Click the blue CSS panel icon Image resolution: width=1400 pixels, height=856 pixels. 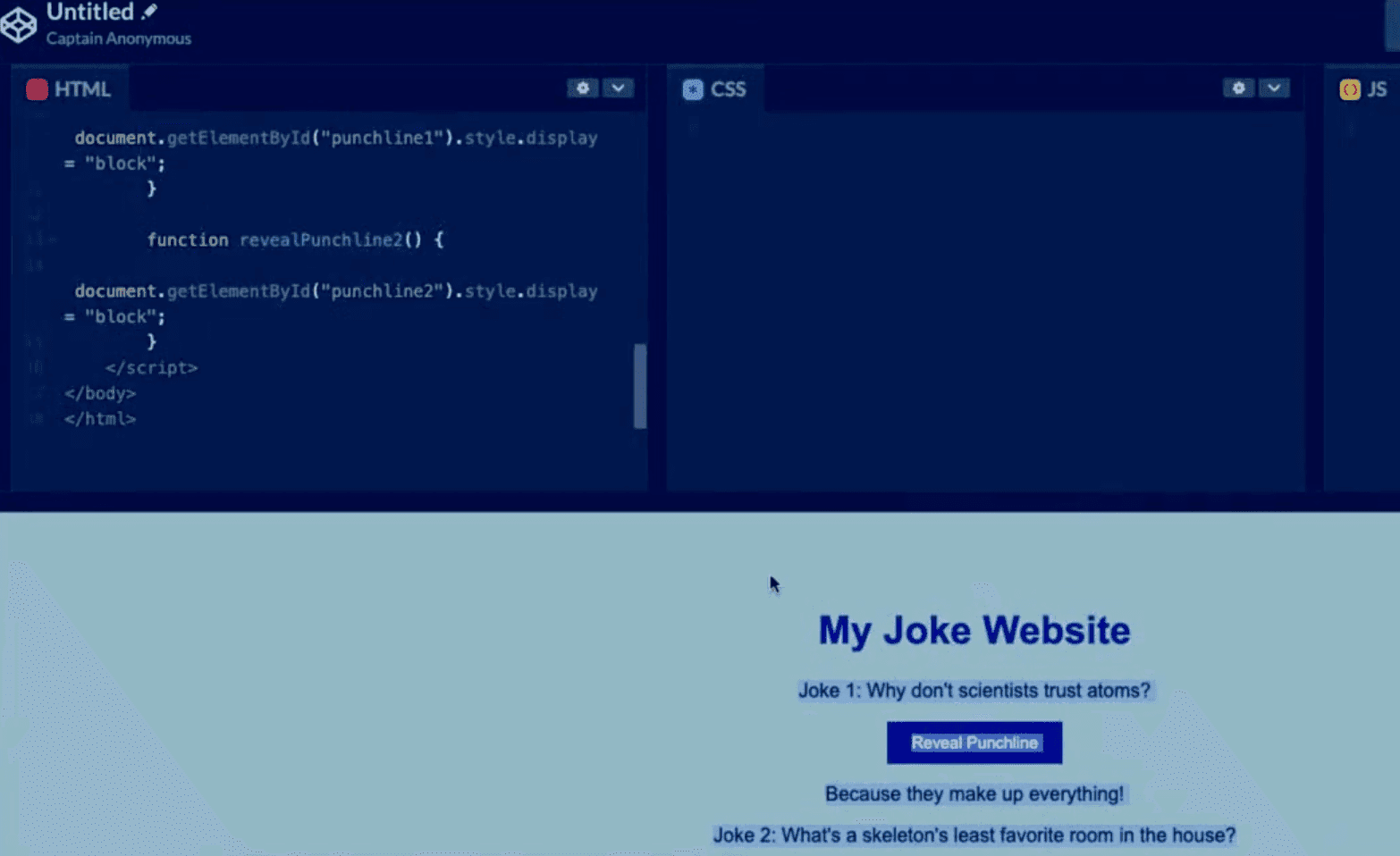[693, 89]
